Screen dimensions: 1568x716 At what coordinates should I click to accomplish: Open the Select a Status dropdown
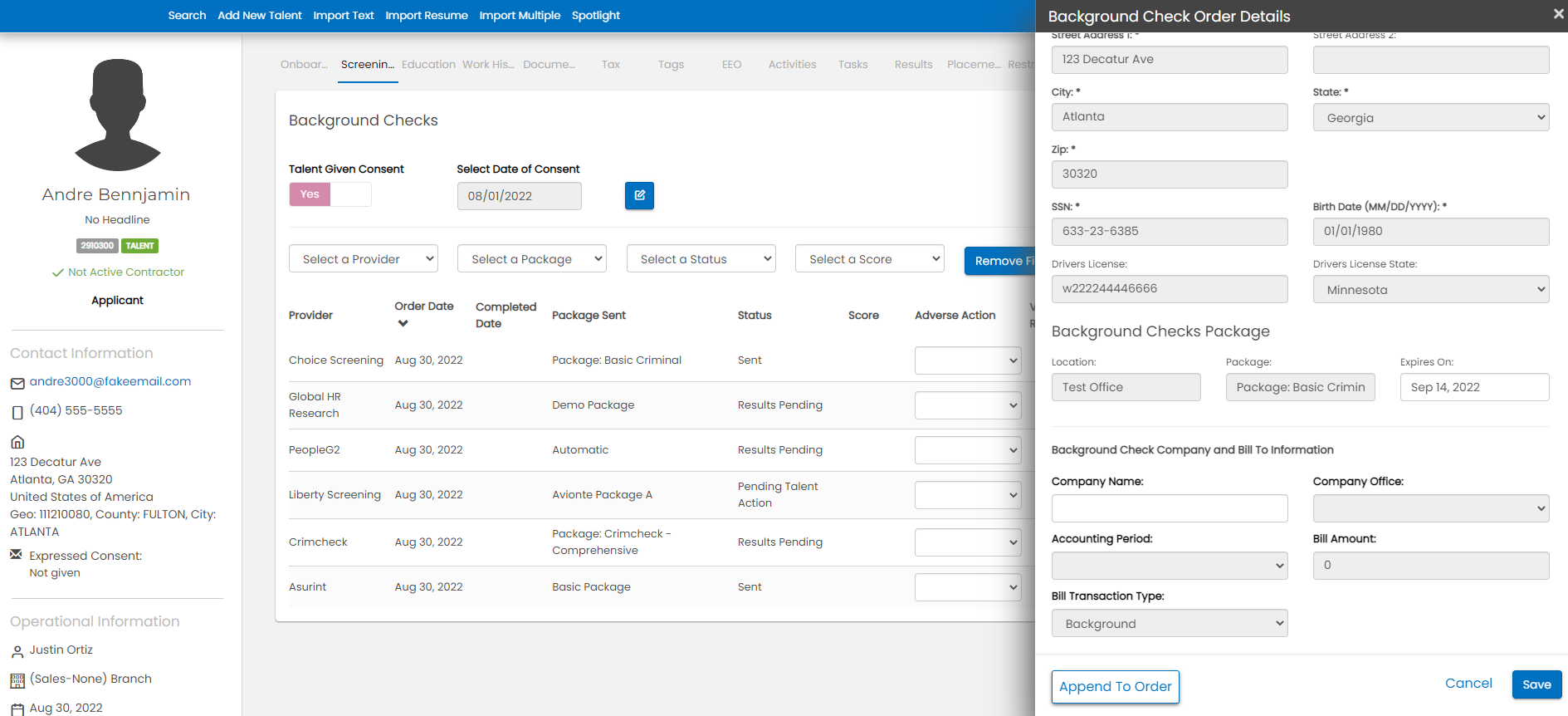click(701, 258)
